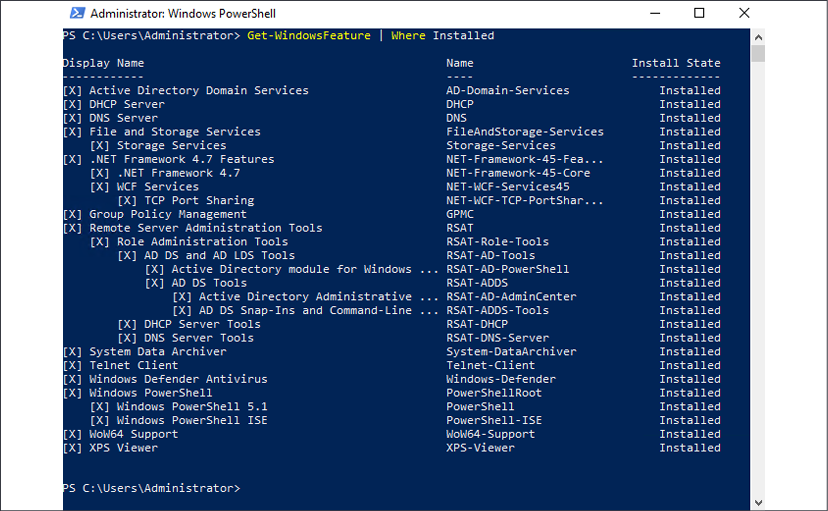Screen dimensions: 828x511
Task: Click the scrollbar down arrow
Action: [x=758, y=503]
